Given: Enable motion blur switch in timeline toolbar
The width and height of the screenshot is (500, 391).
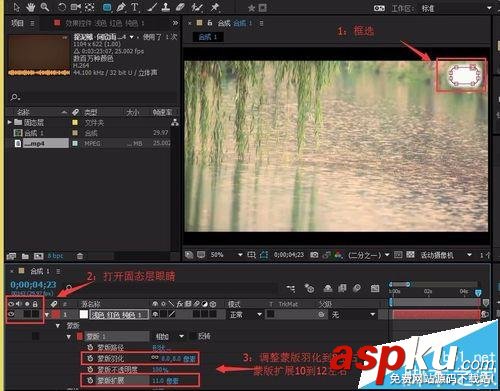Looking at the screenshot, I should 357,288.
